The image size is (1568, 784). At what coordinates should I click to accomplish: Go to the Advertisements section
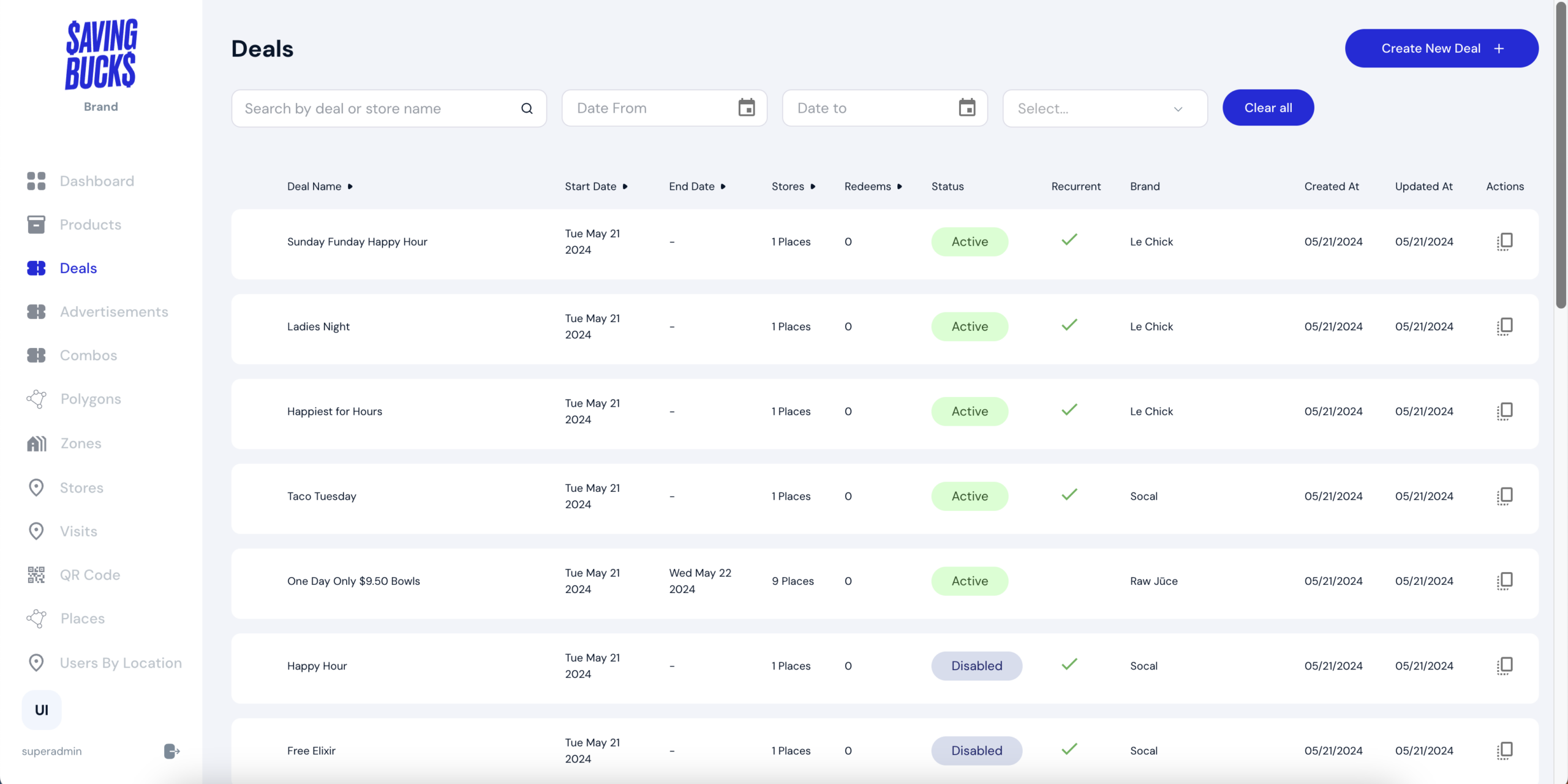(114, 312)
